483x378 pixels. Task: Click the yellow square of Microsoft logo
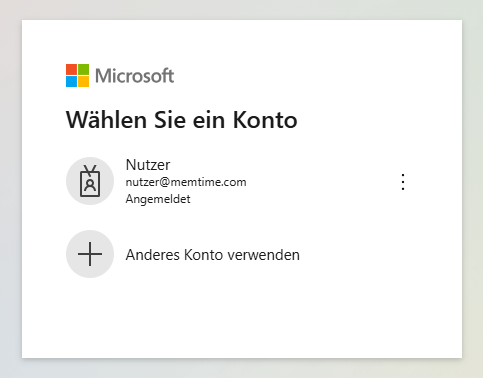84,82
